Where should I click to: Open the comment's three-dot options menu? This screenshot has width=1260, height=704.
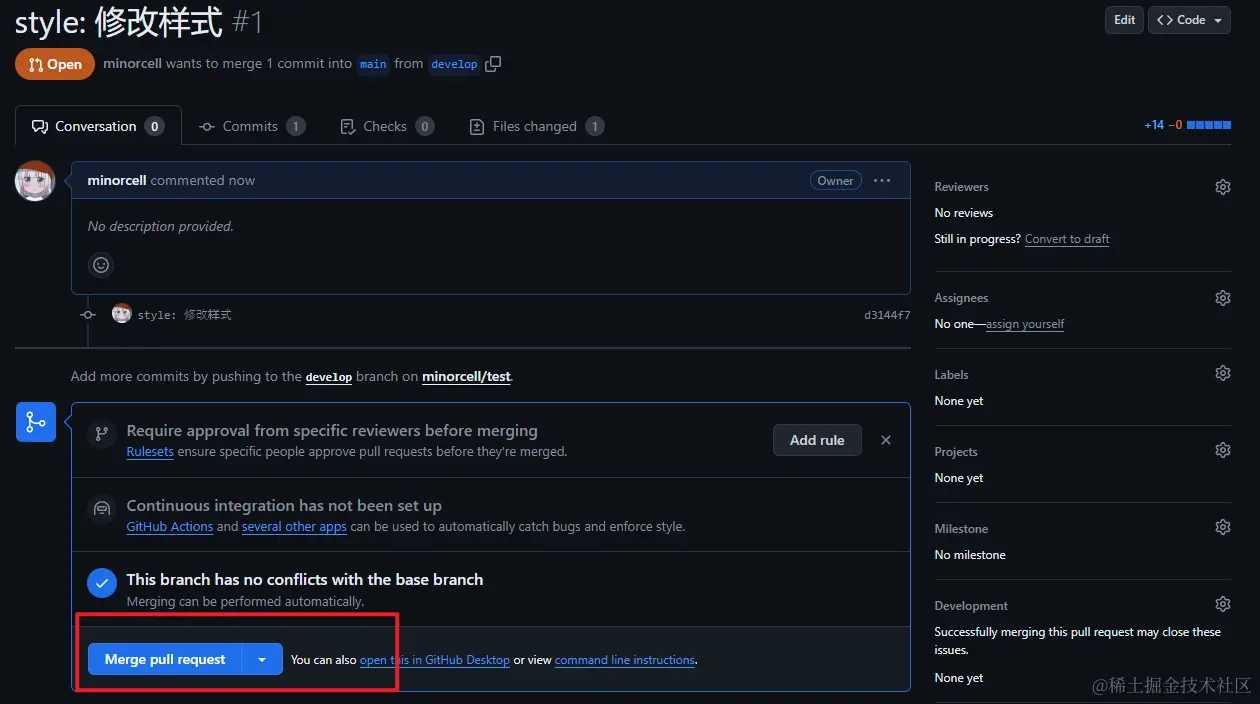(x=881, y=181)
